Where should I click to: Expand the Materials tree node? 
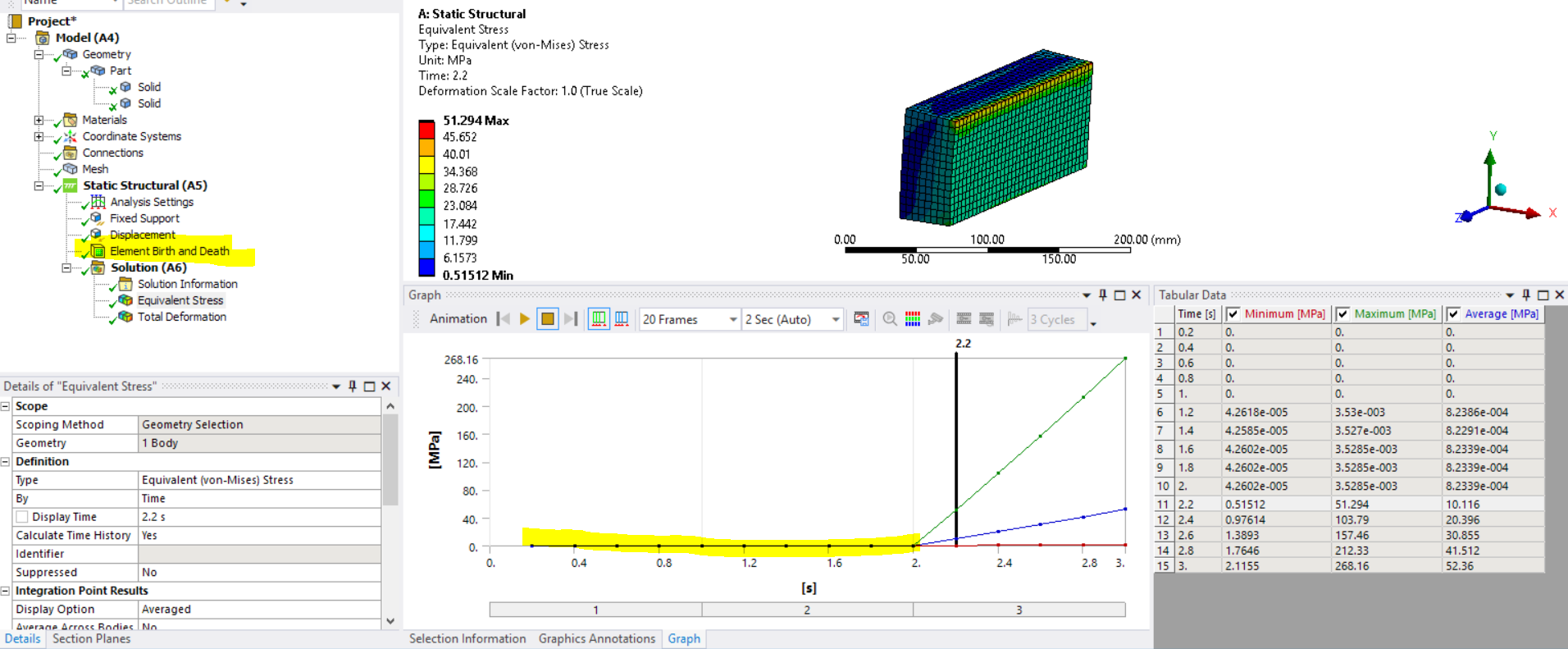(x=39, y=120)
